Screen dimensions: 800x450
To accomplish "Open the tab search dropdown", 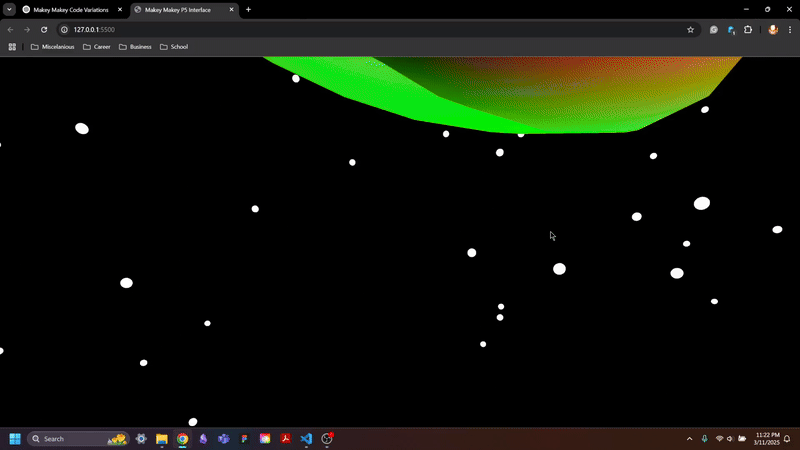I will tap(9, 10).
